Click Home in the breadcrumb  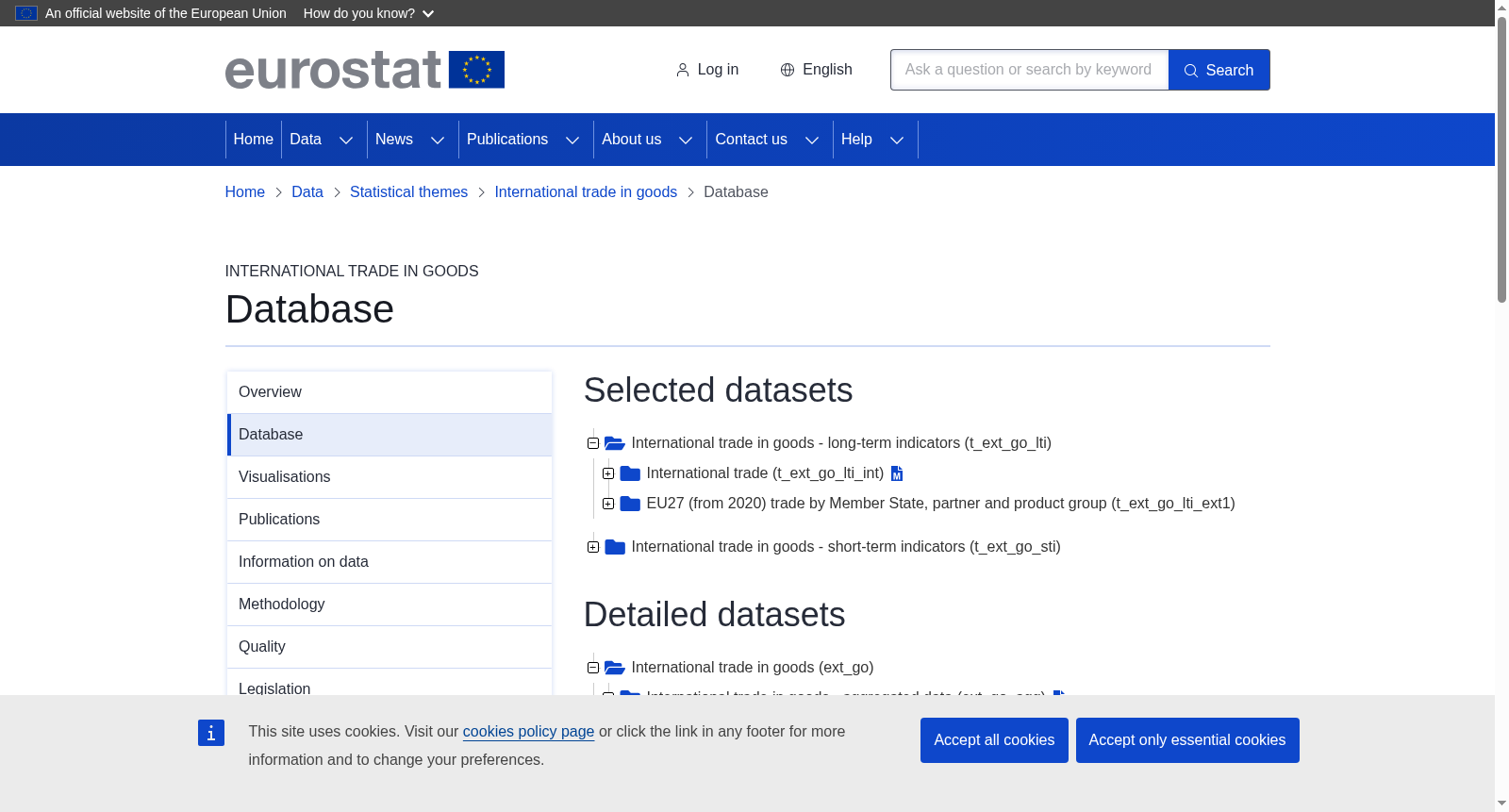point(245,192)
